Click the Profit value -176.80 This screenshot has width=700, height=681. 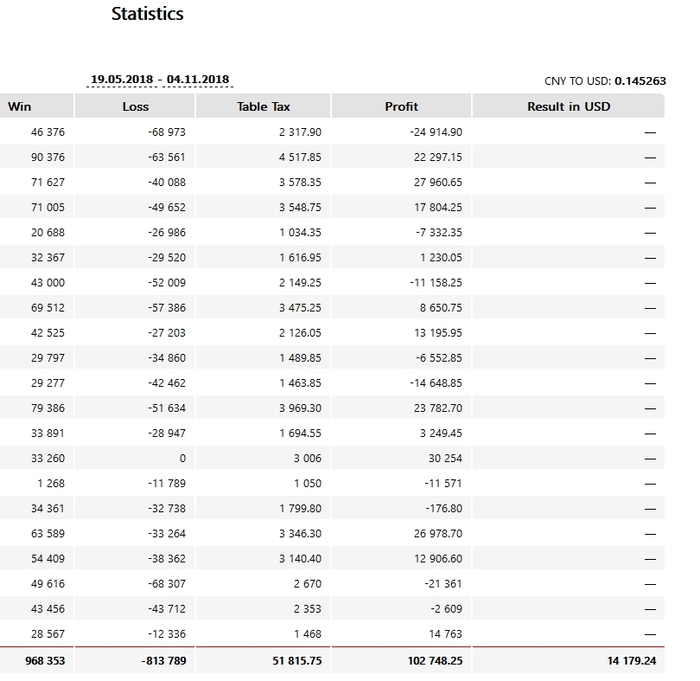(444, 508)
